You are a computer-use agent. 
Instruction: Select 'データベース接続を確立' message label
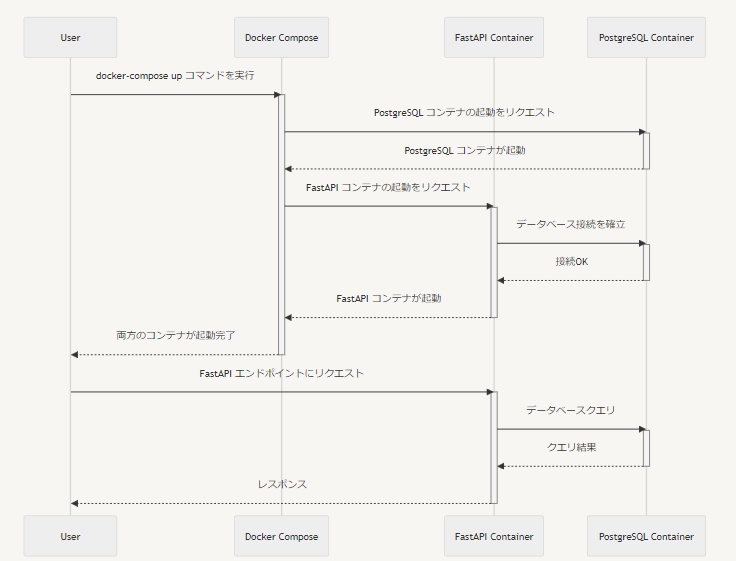[571, 224]
